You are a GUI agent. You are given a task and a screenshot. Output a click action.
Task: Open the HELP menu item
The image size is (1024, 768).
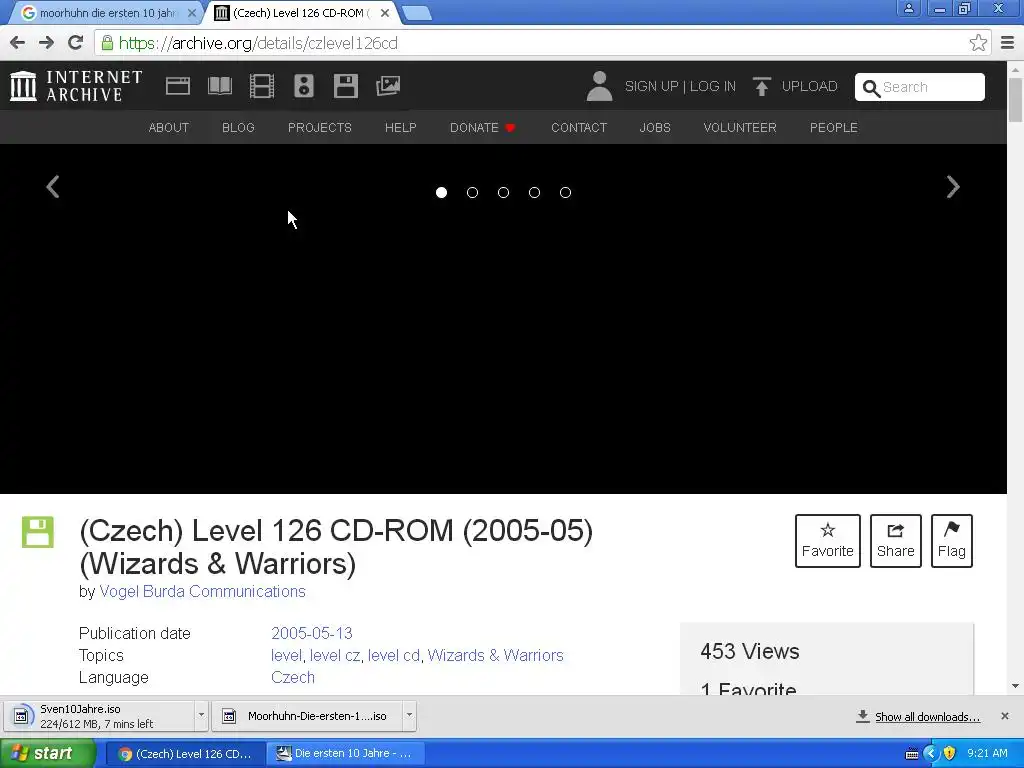coord(400,127)
